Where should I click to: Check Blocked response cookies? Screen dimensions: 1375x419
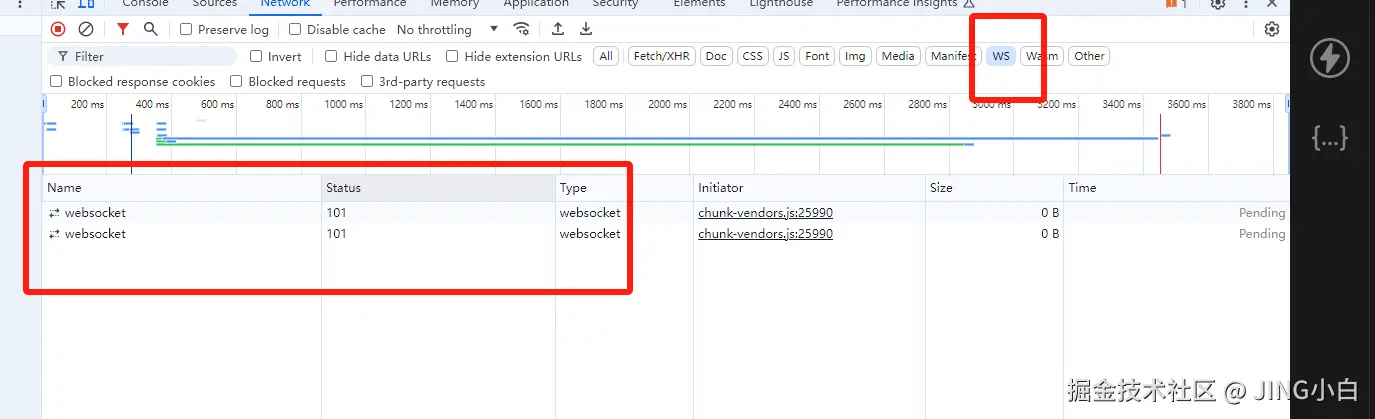[55, 81]
